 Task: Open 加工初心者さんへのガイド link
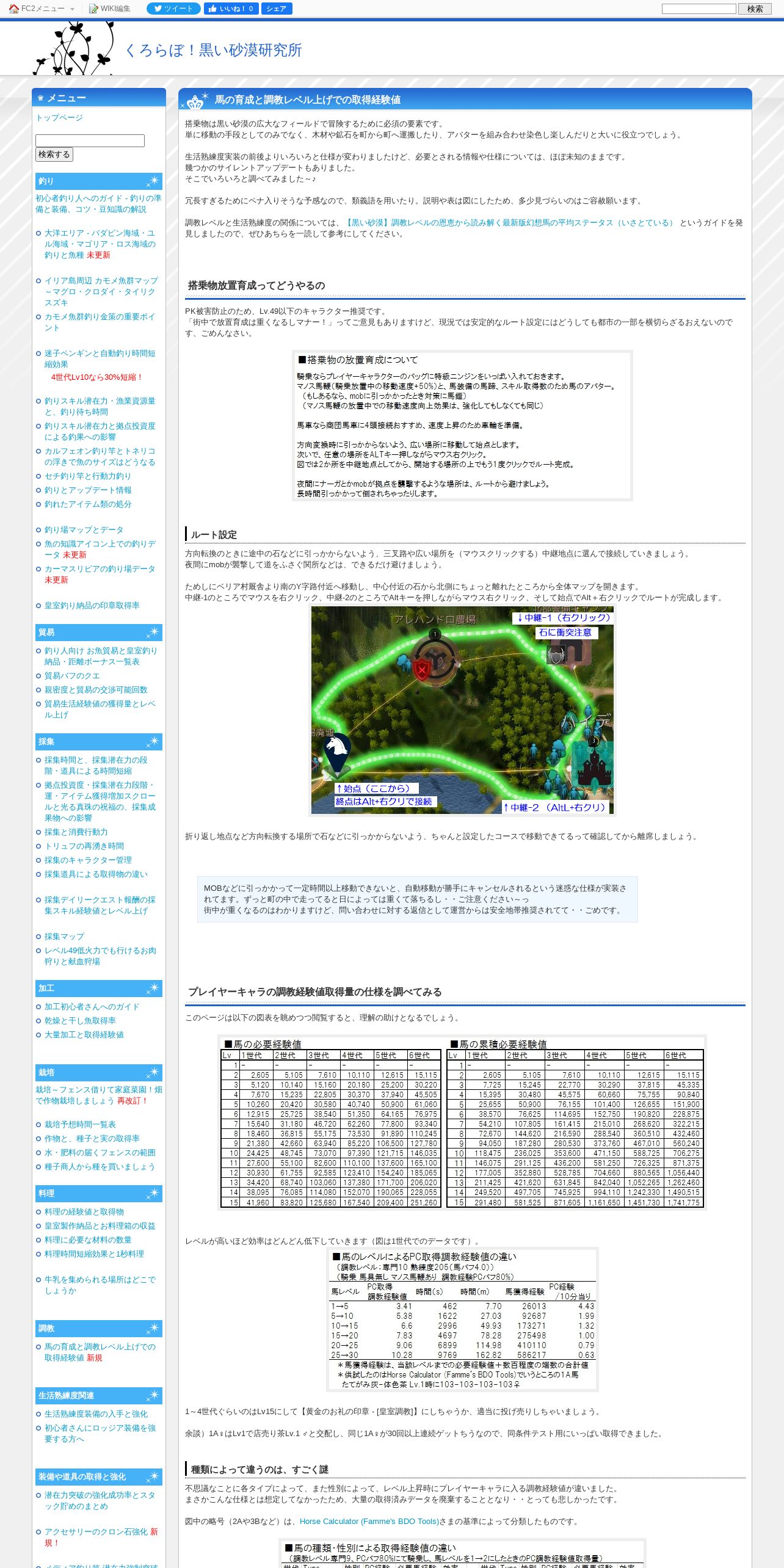[92, 1006]
